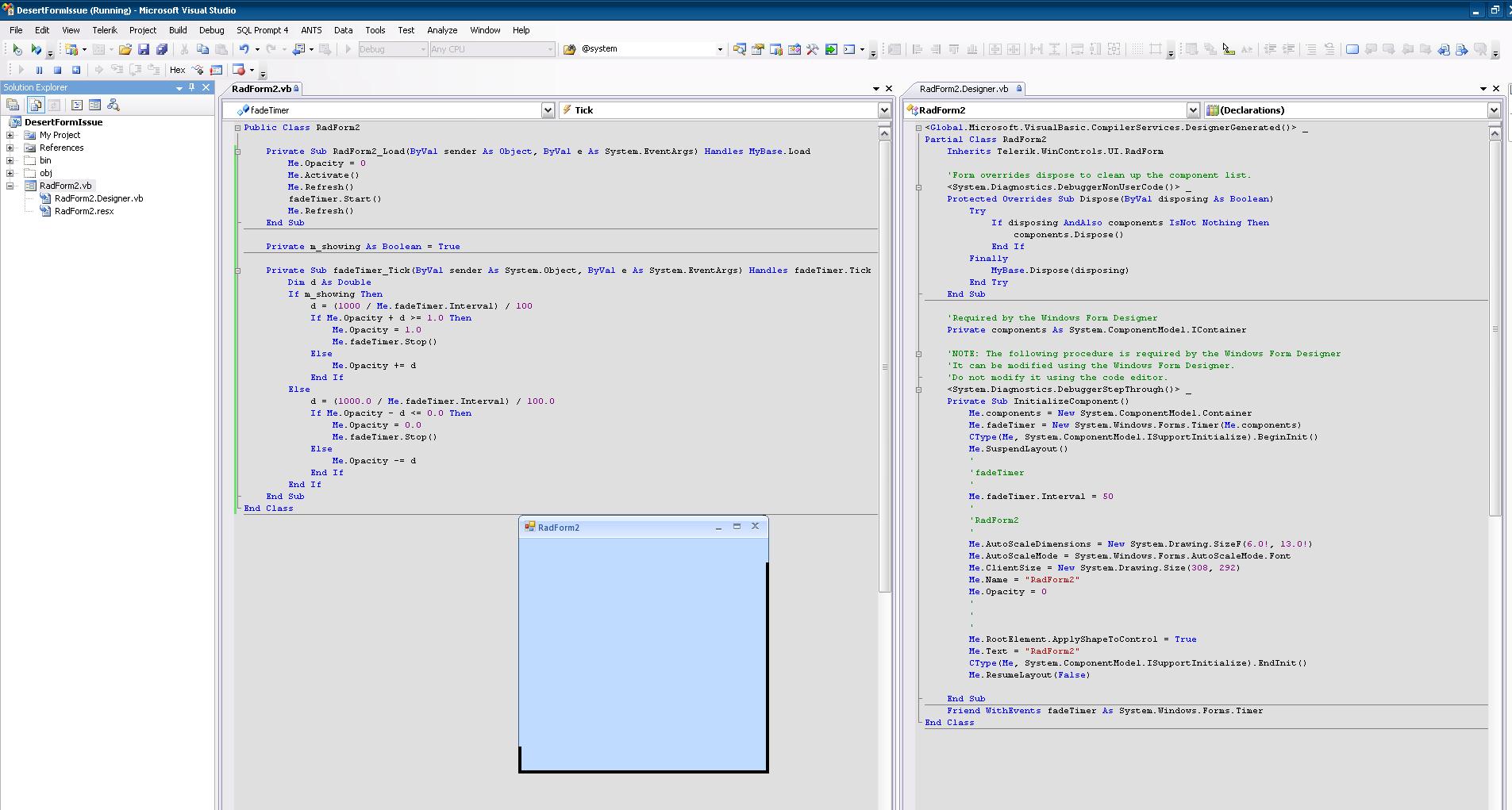
Task: Click the Undo arrow icon
Action: [244, 49]
